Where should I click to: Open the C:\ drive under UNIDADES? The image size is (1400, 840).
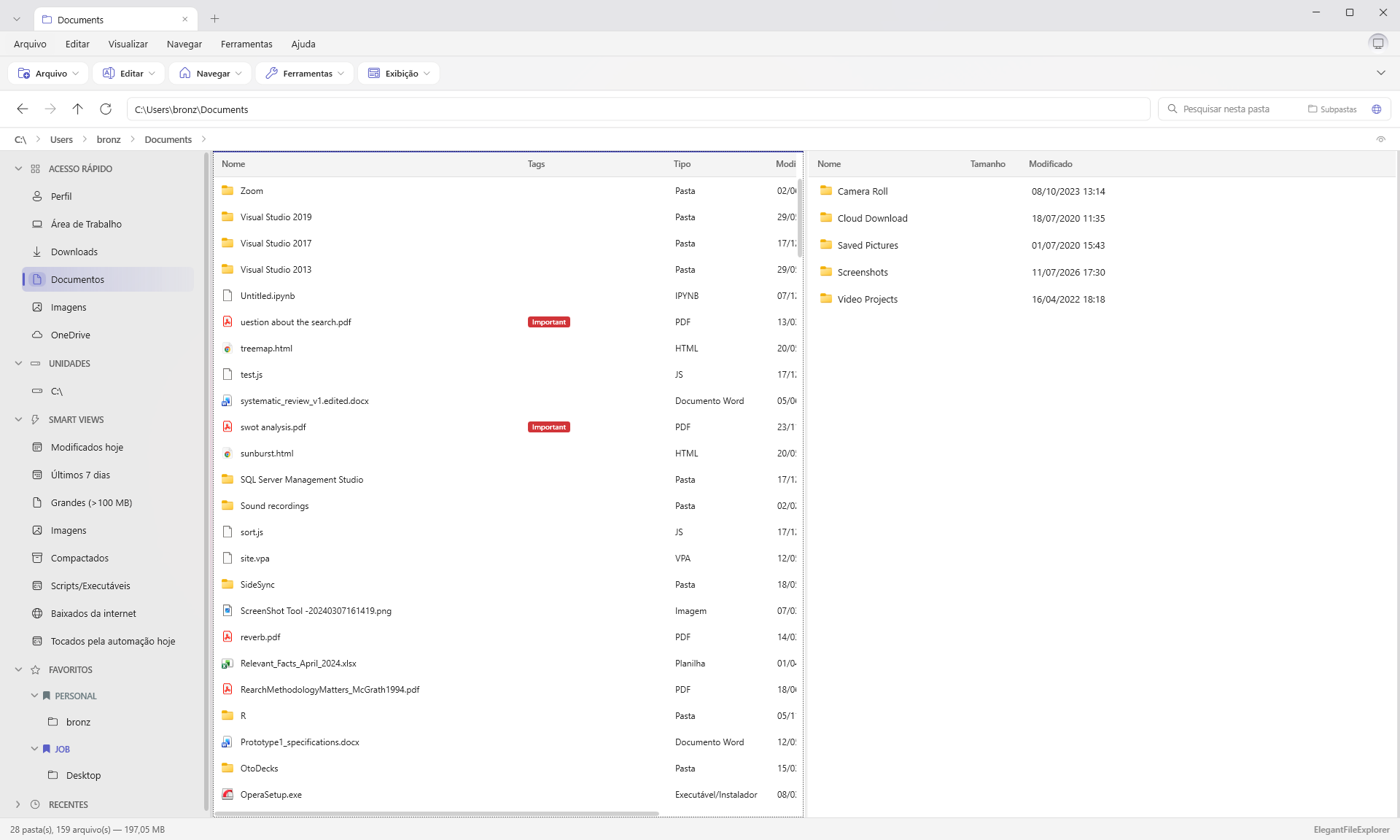tap(108, 391)
